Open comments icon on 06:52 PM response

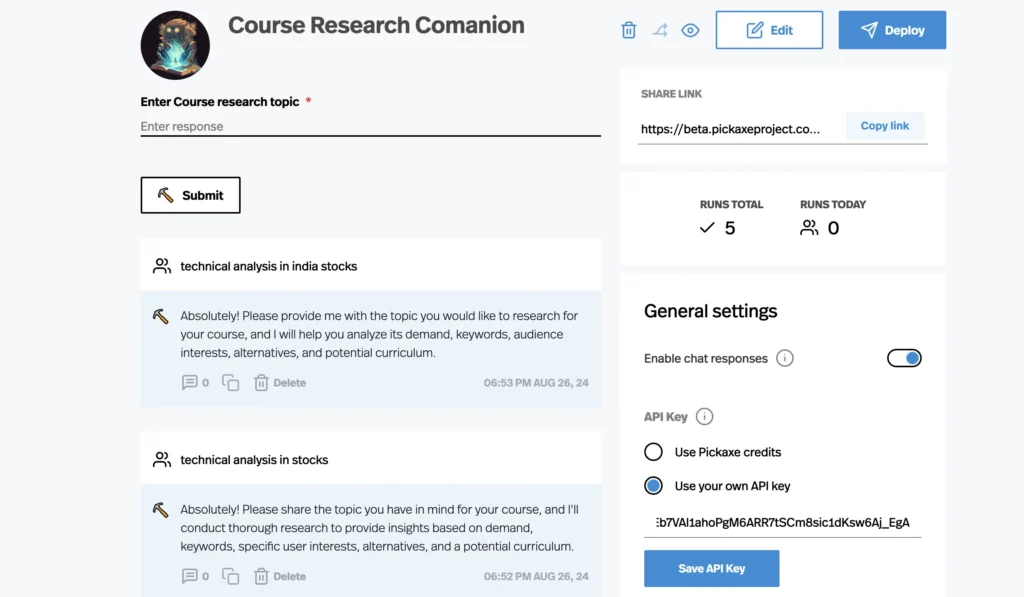189,576
